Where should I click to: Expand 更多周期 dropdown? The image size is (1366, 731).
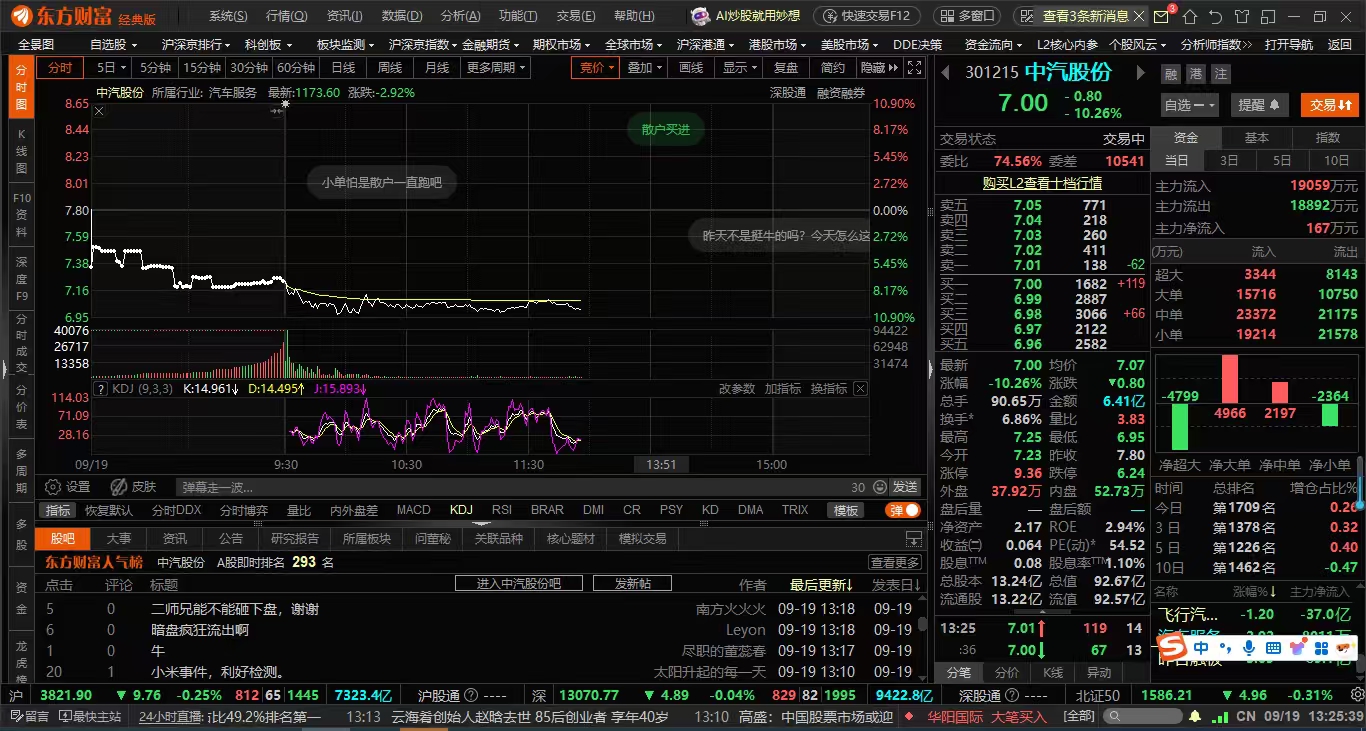point(496,67)
